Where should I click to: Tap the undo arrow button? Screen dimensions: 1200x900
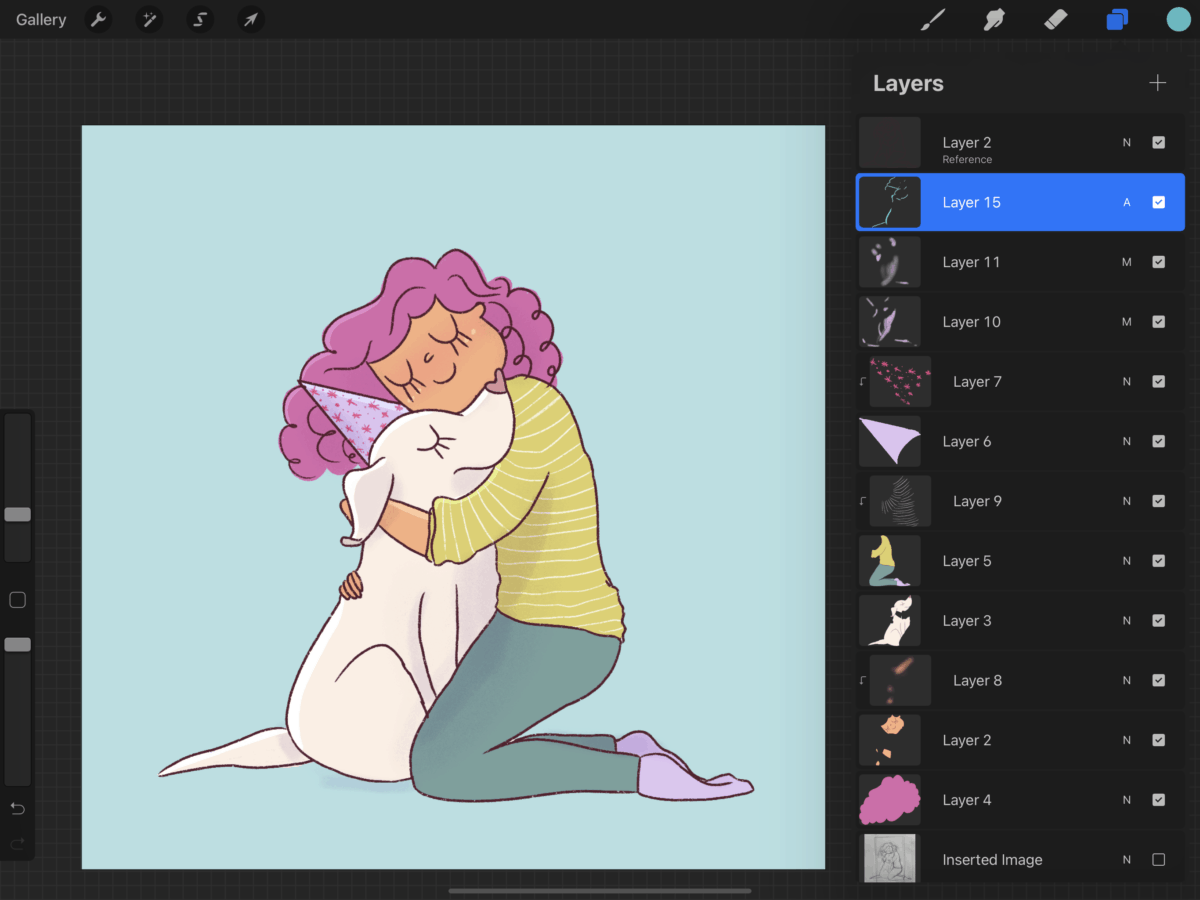[17, 808]
